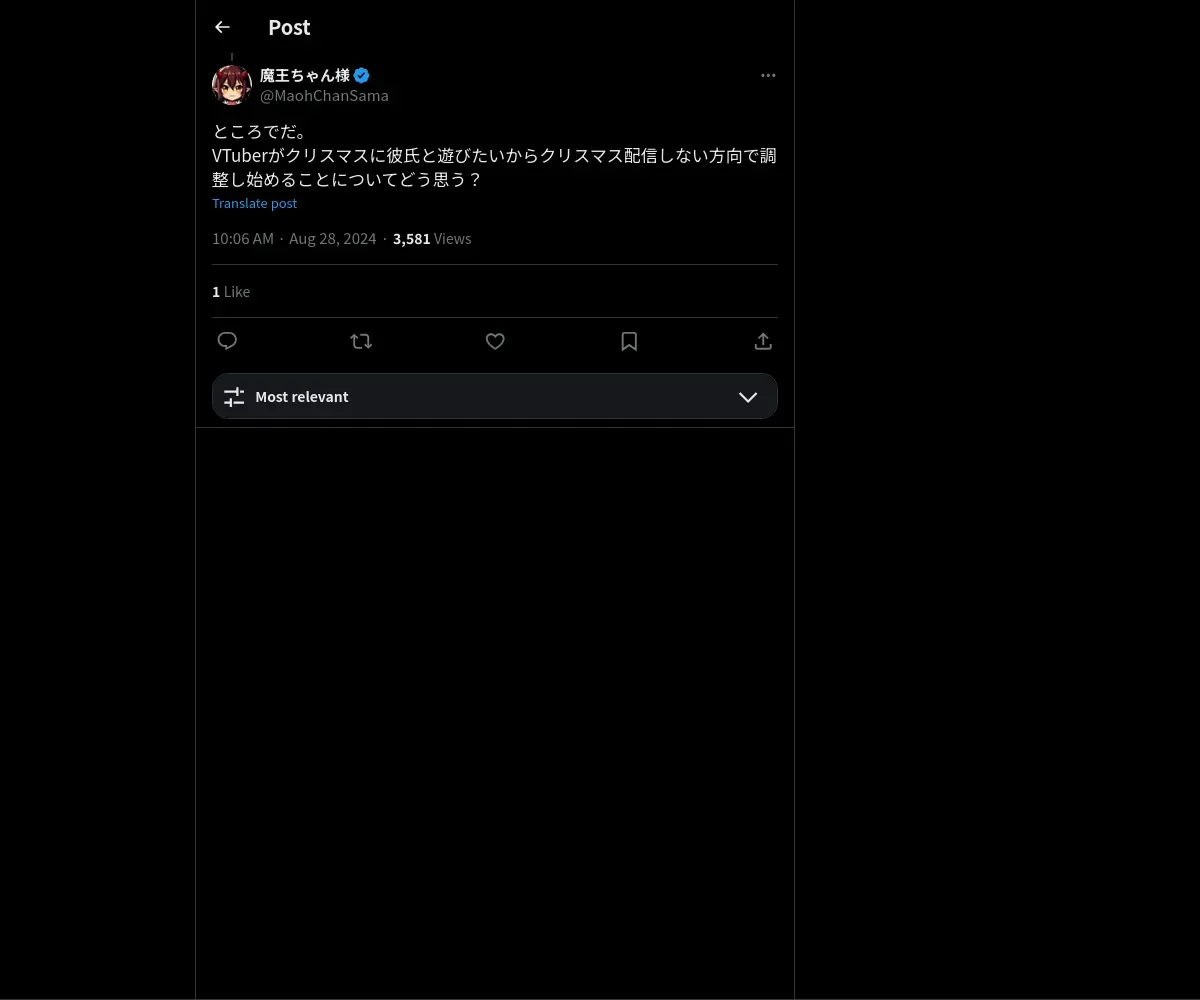Like the post with the heart icon
The image size is (1200, 1000).
[x=495, y=341]
